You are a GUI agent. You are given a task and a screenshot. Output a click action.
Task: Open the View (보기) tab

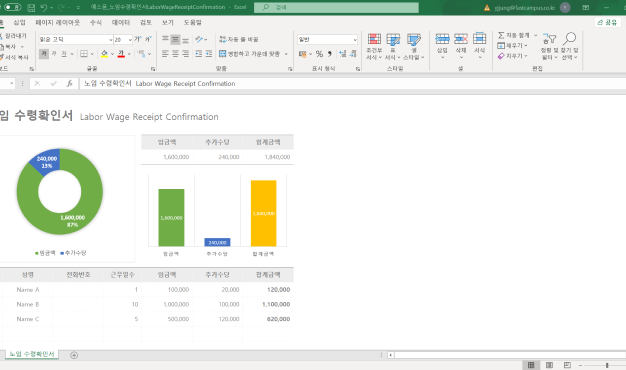(168, 22)
